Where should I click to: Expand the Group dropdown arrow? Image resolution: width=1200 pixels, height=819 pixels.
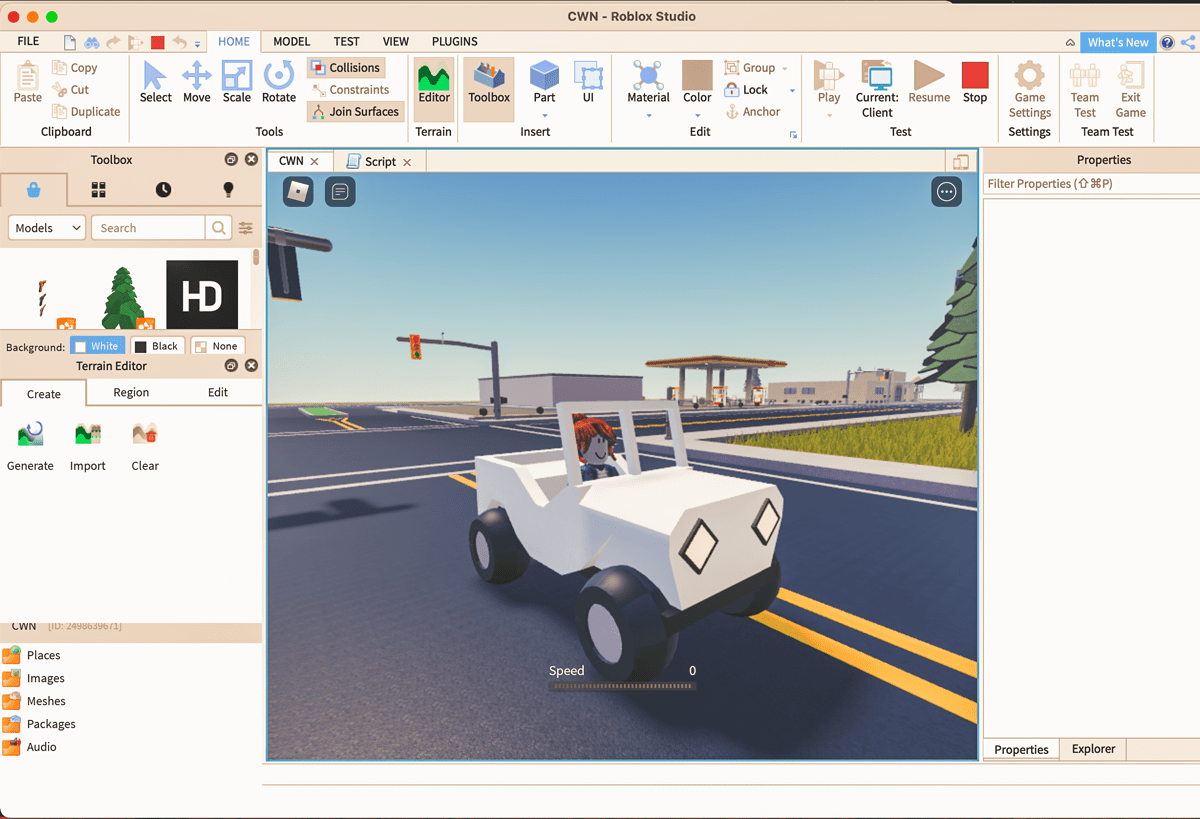click(x=784, y=69)
